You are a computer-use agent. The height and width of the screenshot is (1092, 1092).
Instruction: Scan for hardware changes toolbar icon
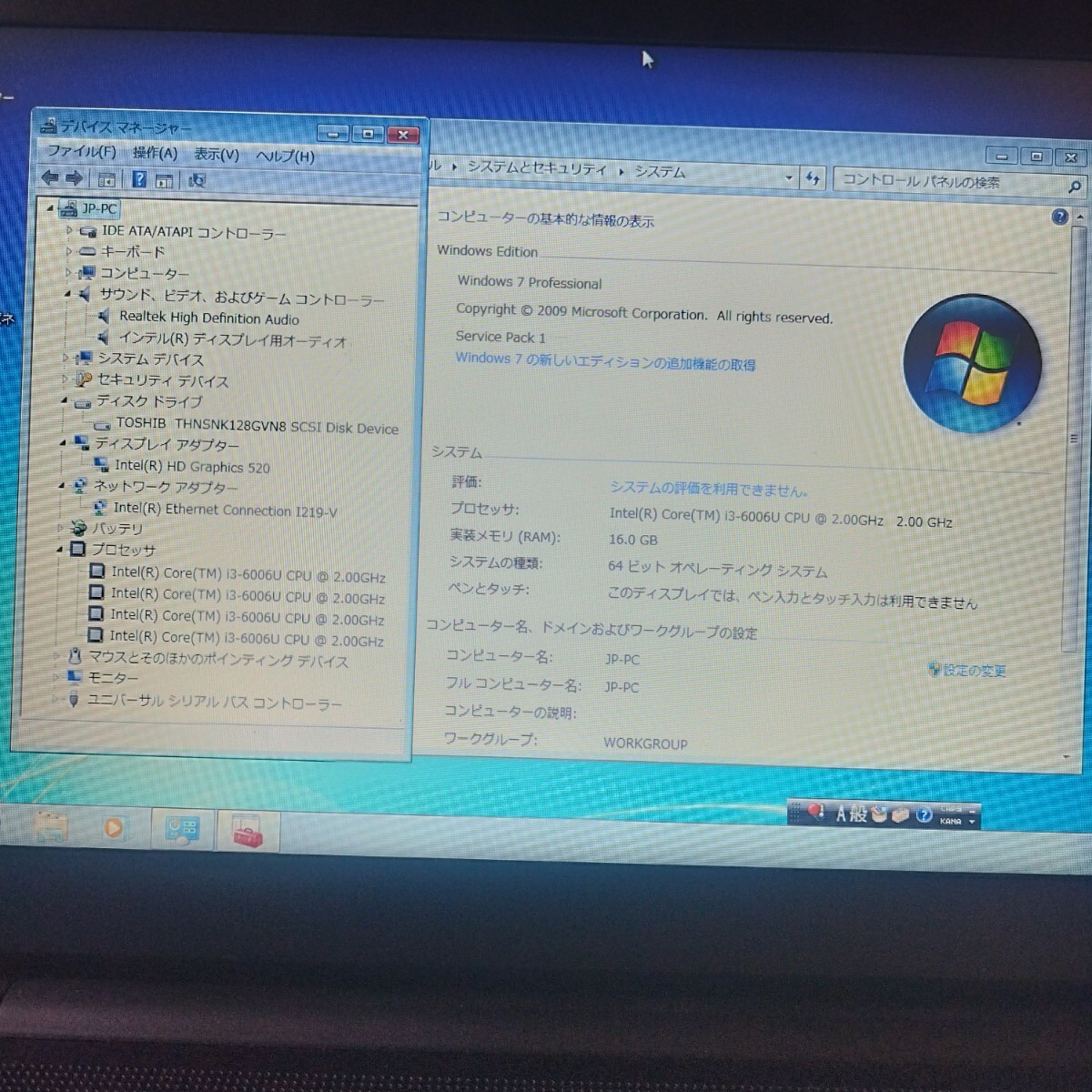click(x=196, y=180)
